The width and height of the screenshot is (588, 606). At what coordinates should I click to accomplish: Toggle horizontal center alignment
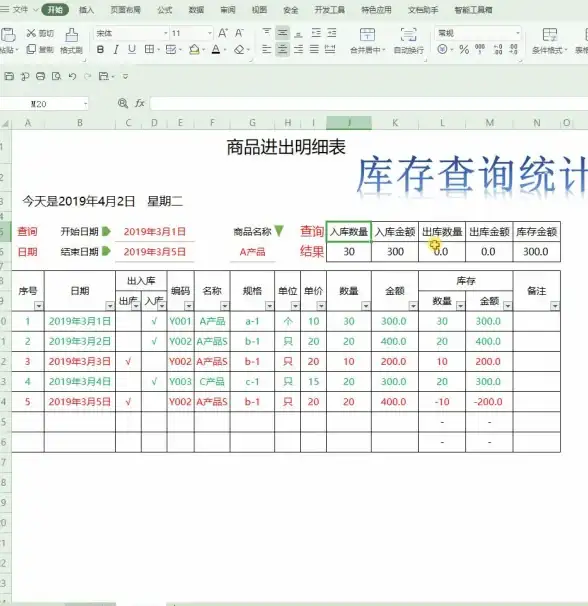283,49
